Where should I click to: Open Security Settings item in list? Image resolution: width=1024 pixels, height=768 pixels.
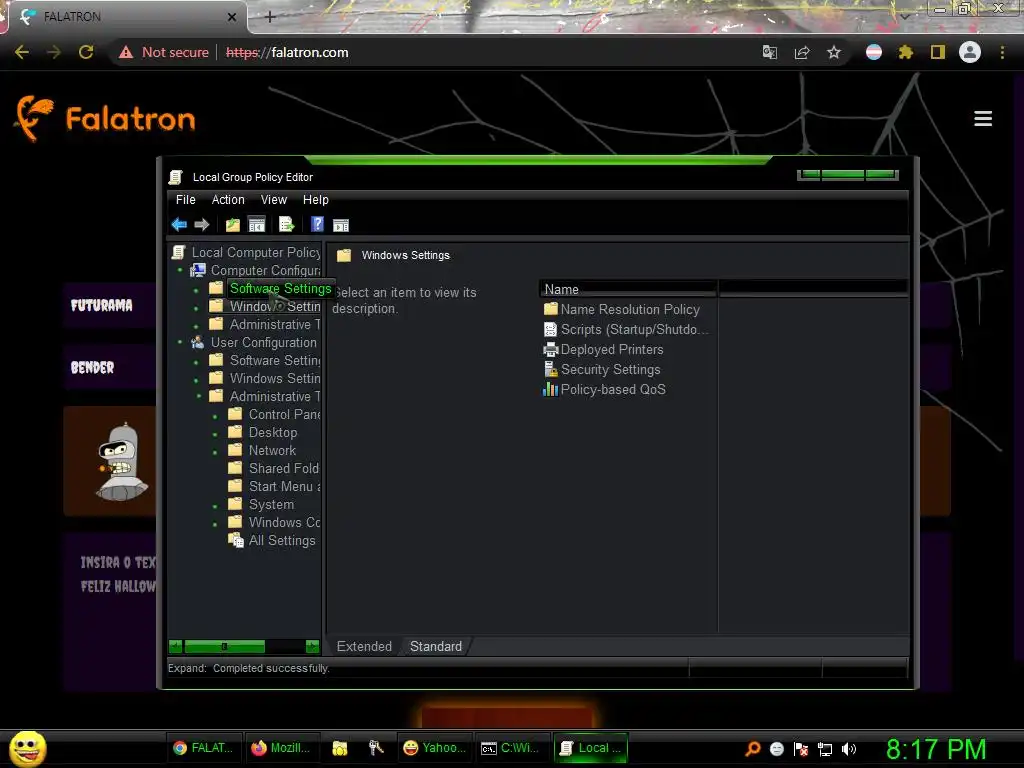coord(601,369)
